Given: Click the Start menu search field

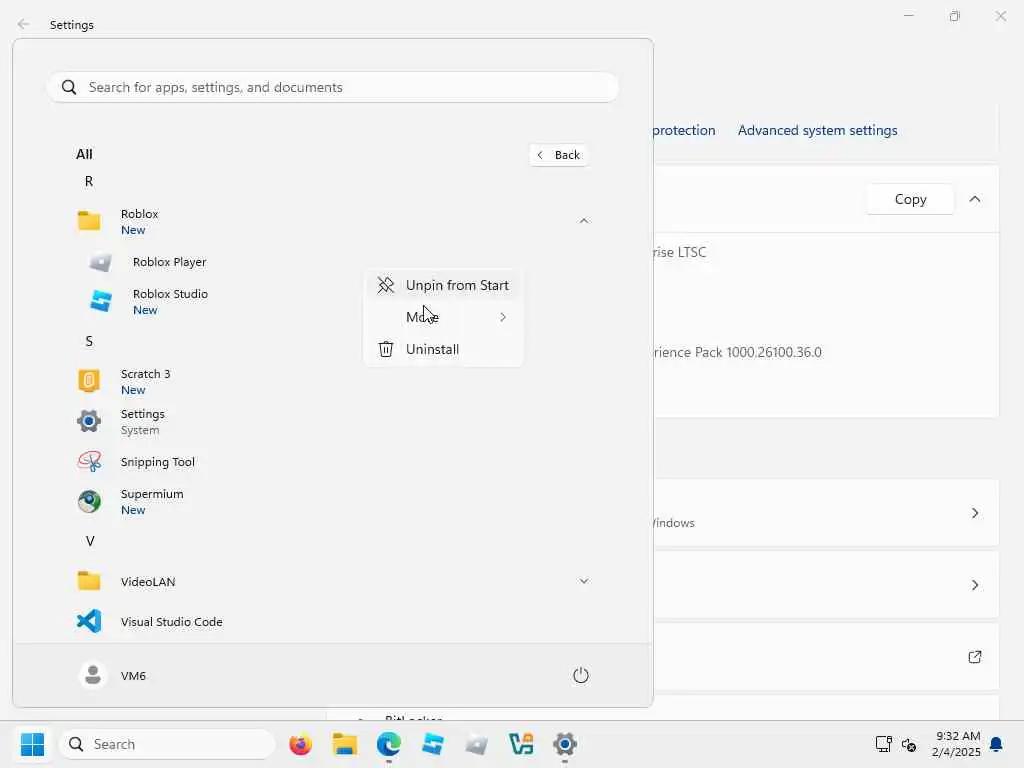Looking at the screenshot, I should [333, 88].
